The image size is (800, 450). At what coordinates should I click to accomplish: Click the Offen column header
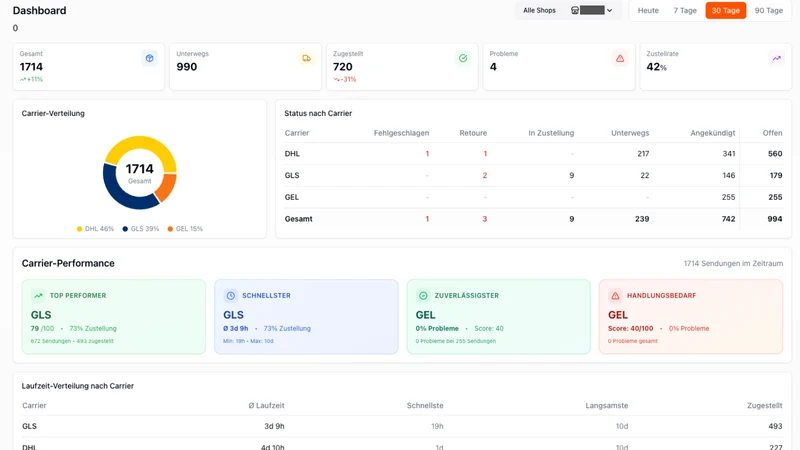click(x=772, y=133)
